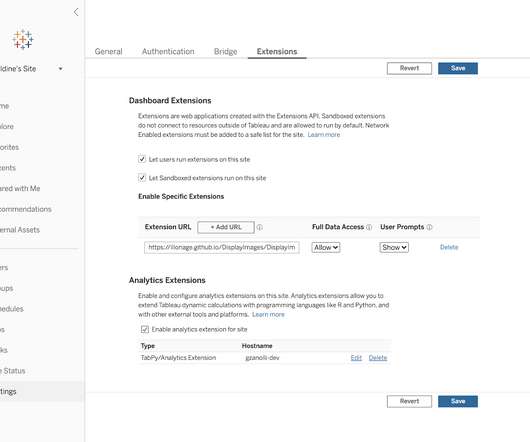Click the top Save button
This screenshot has width=530, height=442.
click(x=458, y=68)
